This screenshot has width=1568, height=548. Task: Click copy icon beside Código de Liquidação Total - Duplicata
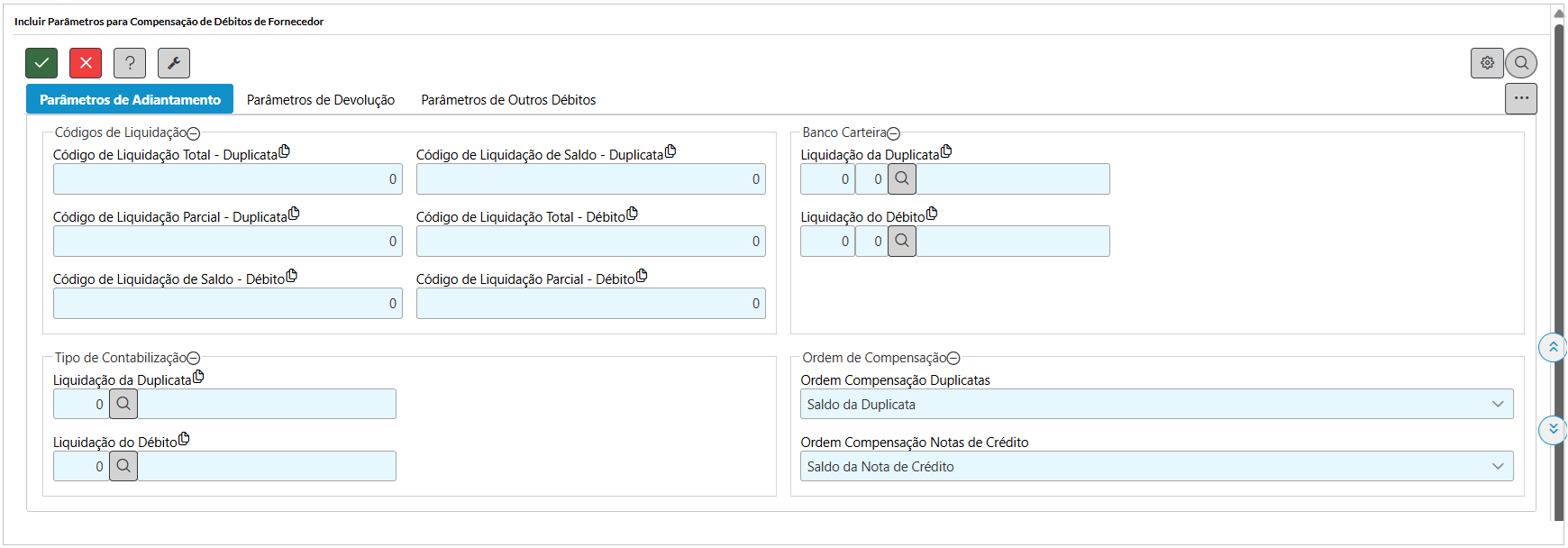(284, 151)
